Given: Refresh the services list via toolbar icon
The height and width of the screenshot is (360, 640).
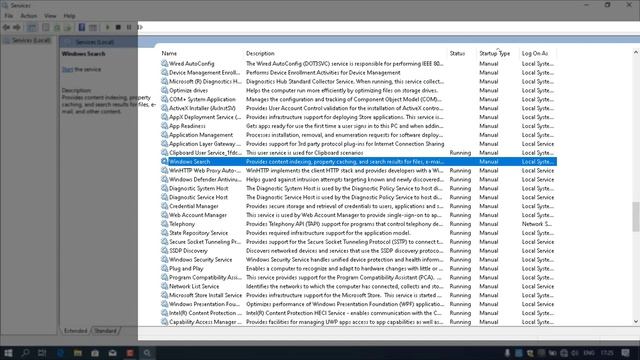Looking at the screenshot, I should coord(57,27).
